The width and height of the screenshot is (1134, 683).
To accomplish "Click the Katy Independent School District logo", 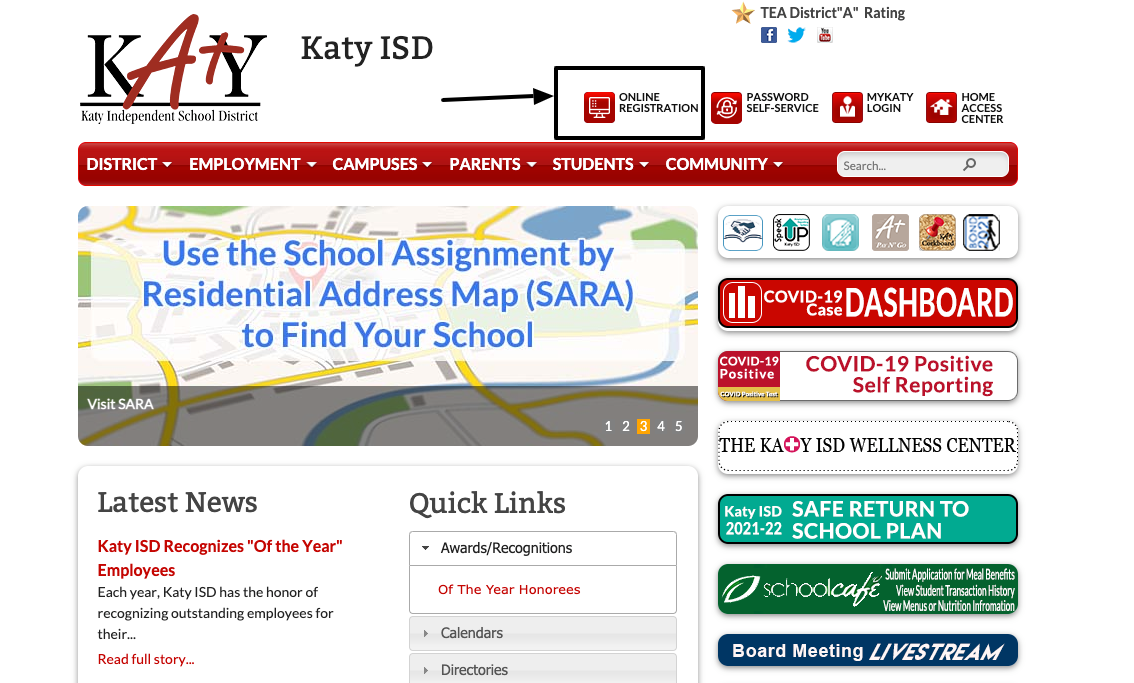I will coord(174,69).
